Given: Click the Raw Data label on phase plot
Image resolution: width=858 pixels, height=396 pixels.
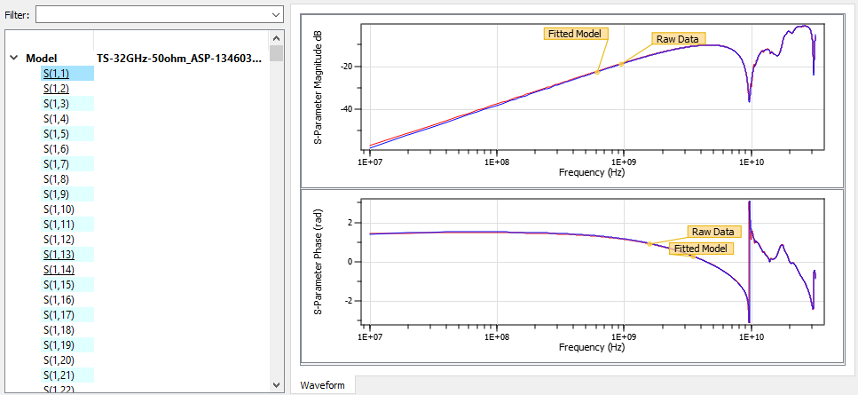Looking at the screenshot, I should [714, 231].
